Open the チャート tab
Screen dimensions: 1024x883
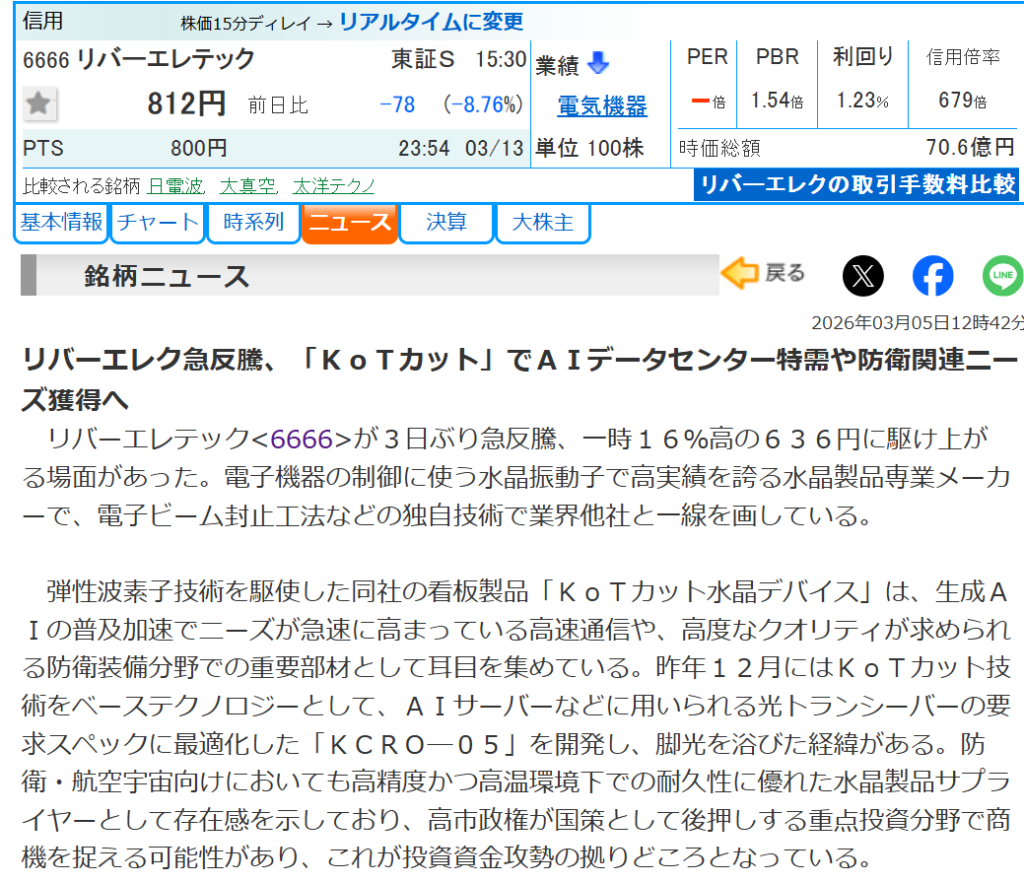(157, 223)
